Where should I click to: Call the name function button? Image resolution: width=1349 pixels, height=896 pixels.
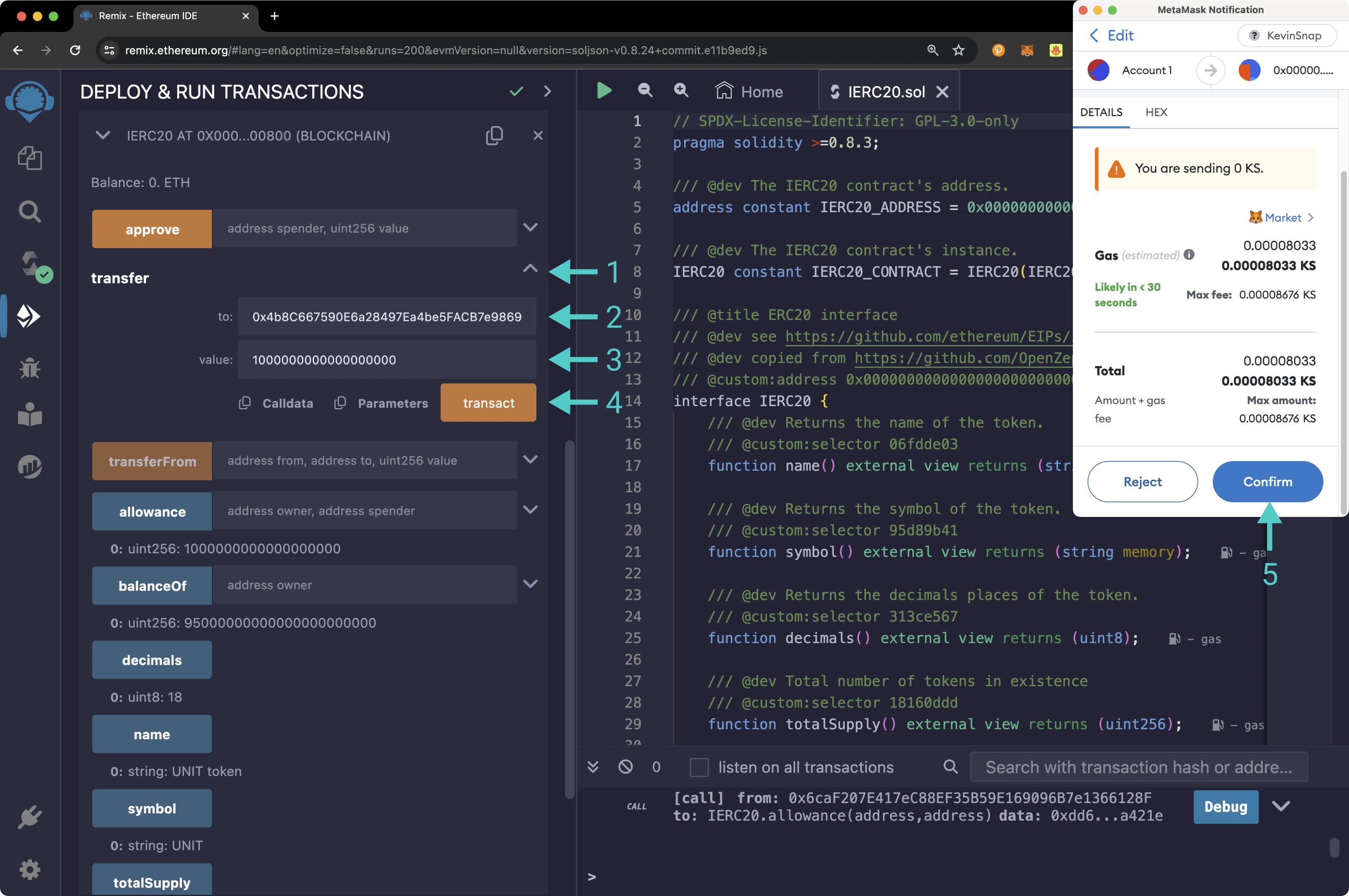click(152, 734)
